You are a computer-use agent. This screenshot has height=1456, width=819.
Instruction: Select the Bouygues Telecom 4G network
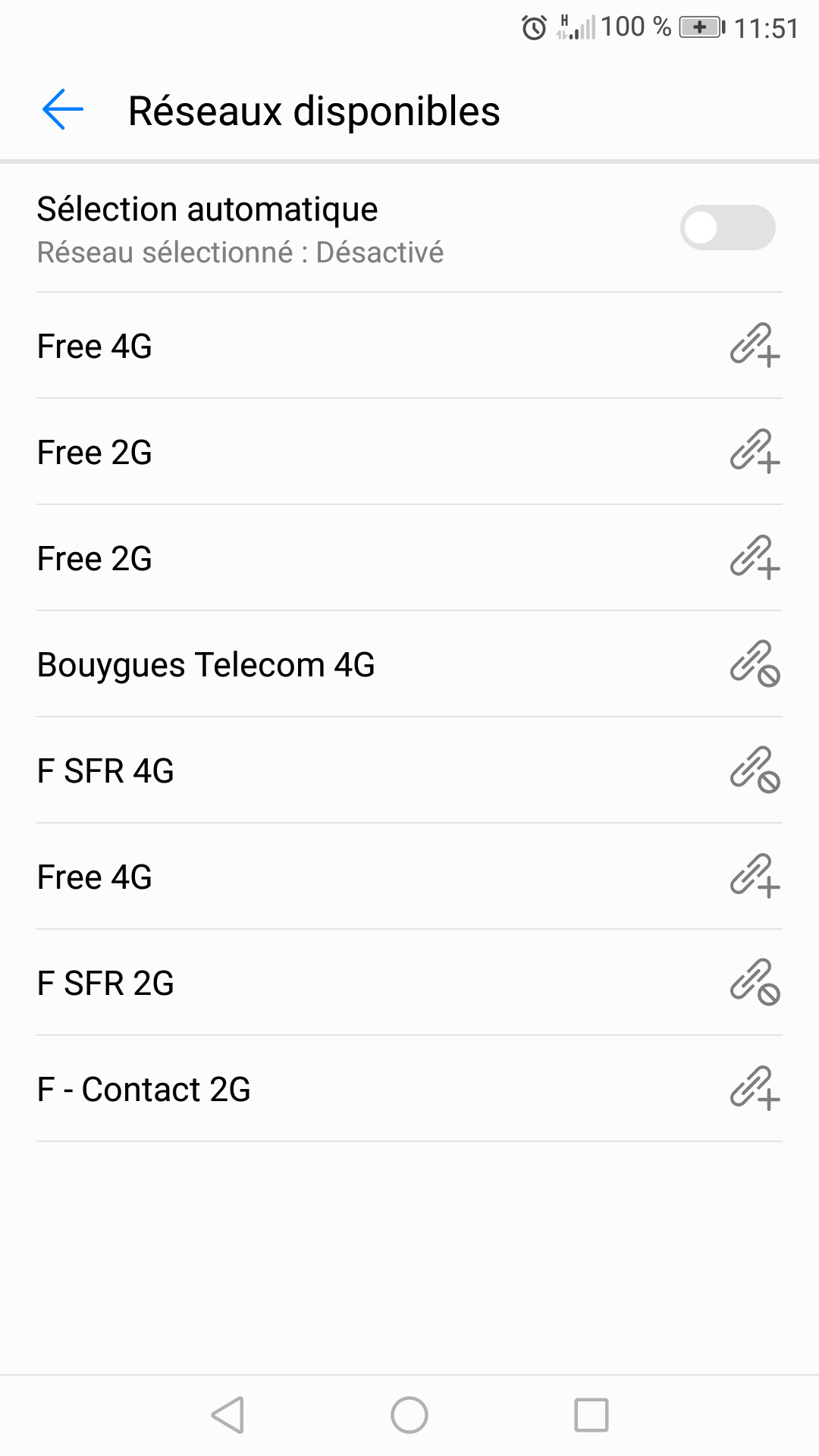[206, 665]
